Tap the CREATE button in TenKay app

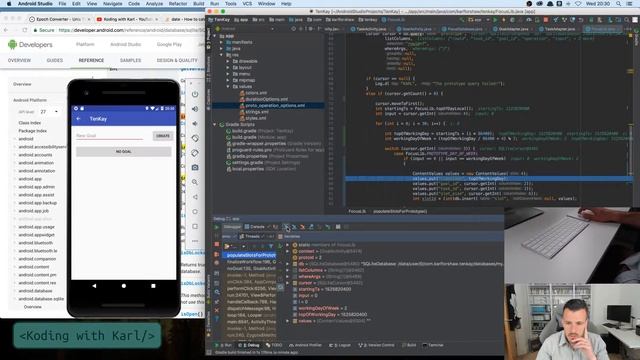click(x=163, y=136)
